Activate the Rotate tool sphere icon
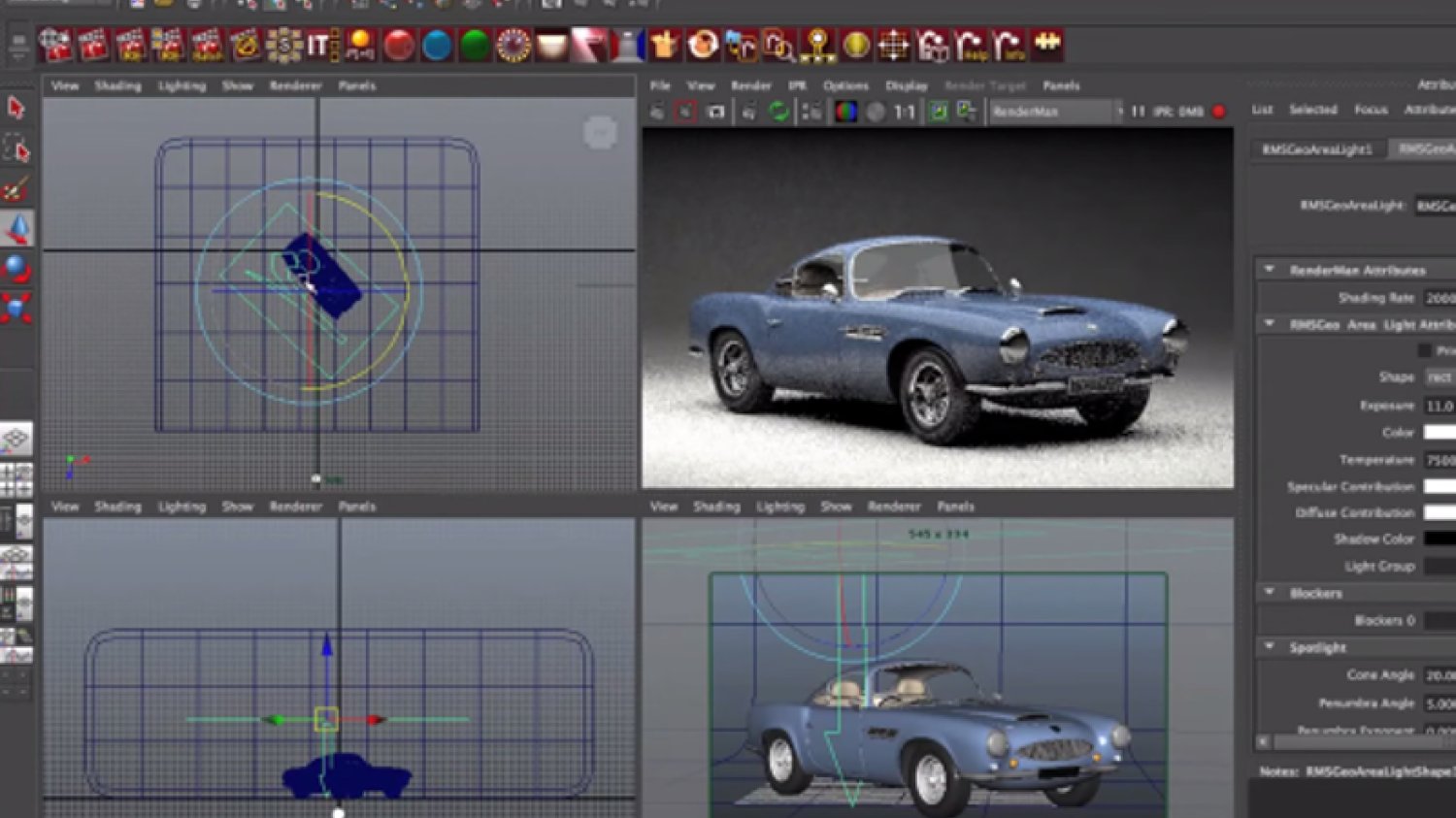 click(x=17, y=268)
